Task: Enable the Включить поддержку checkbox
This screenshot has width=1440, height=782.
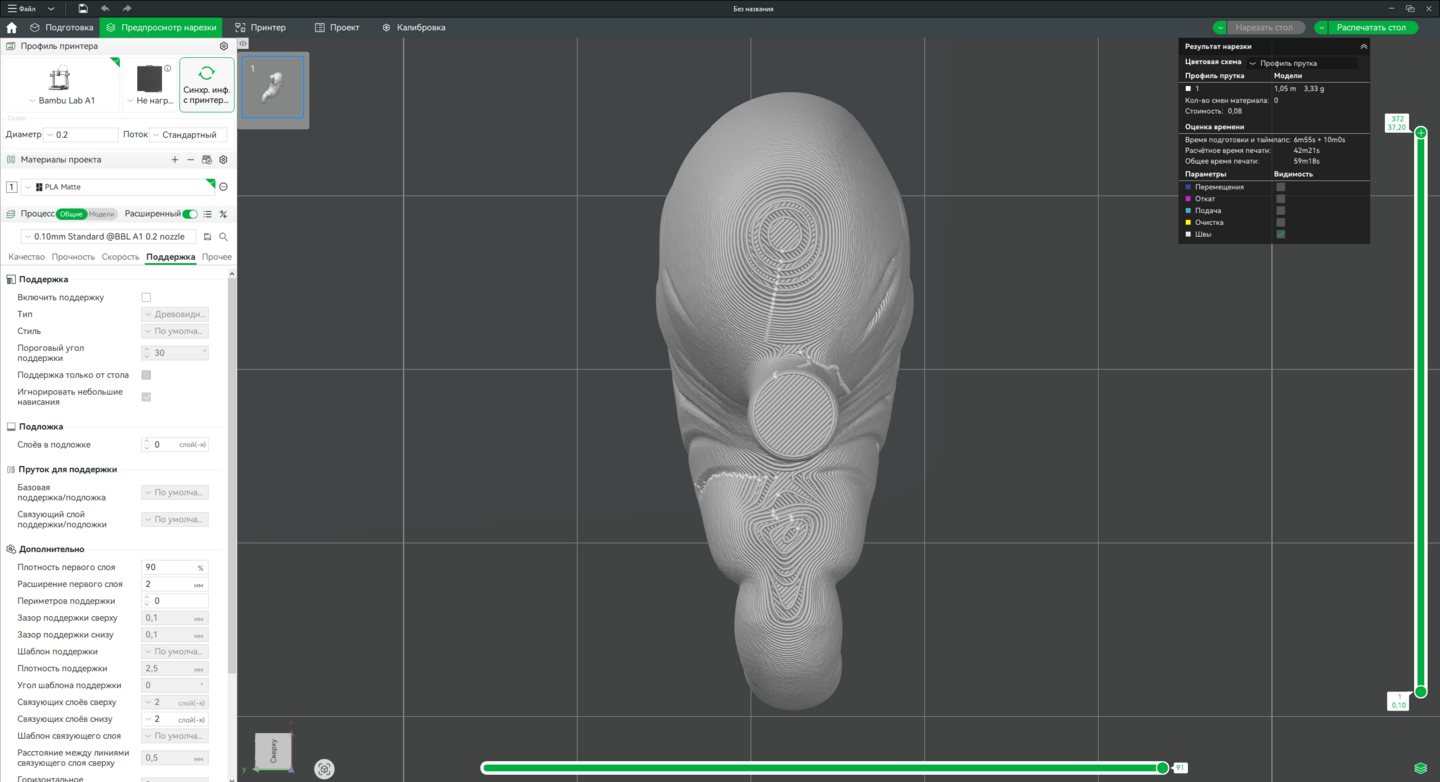Action: 146,297
